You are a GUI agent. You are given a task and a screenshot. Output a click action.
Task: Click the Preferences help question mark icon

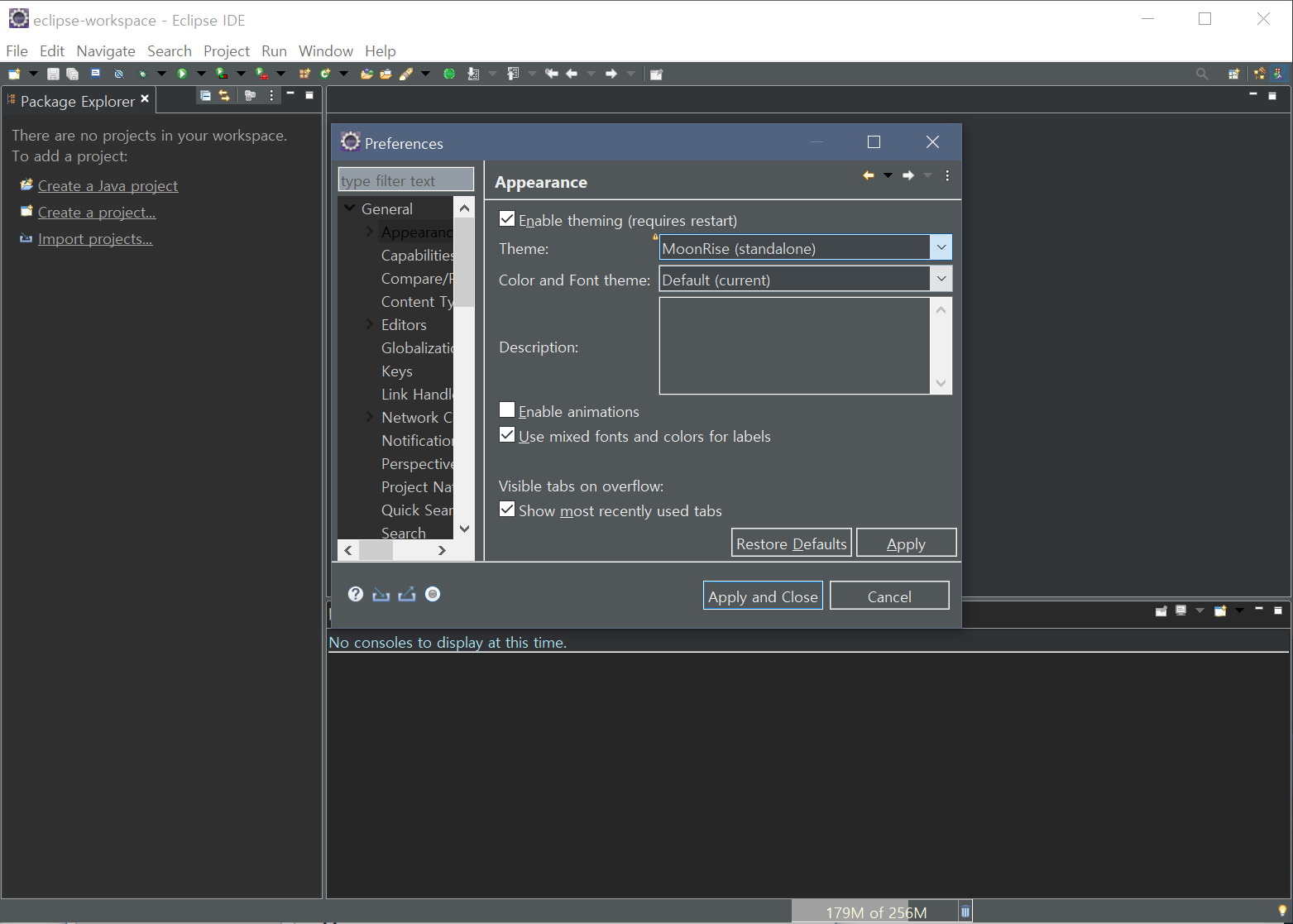tap(356, 594)
